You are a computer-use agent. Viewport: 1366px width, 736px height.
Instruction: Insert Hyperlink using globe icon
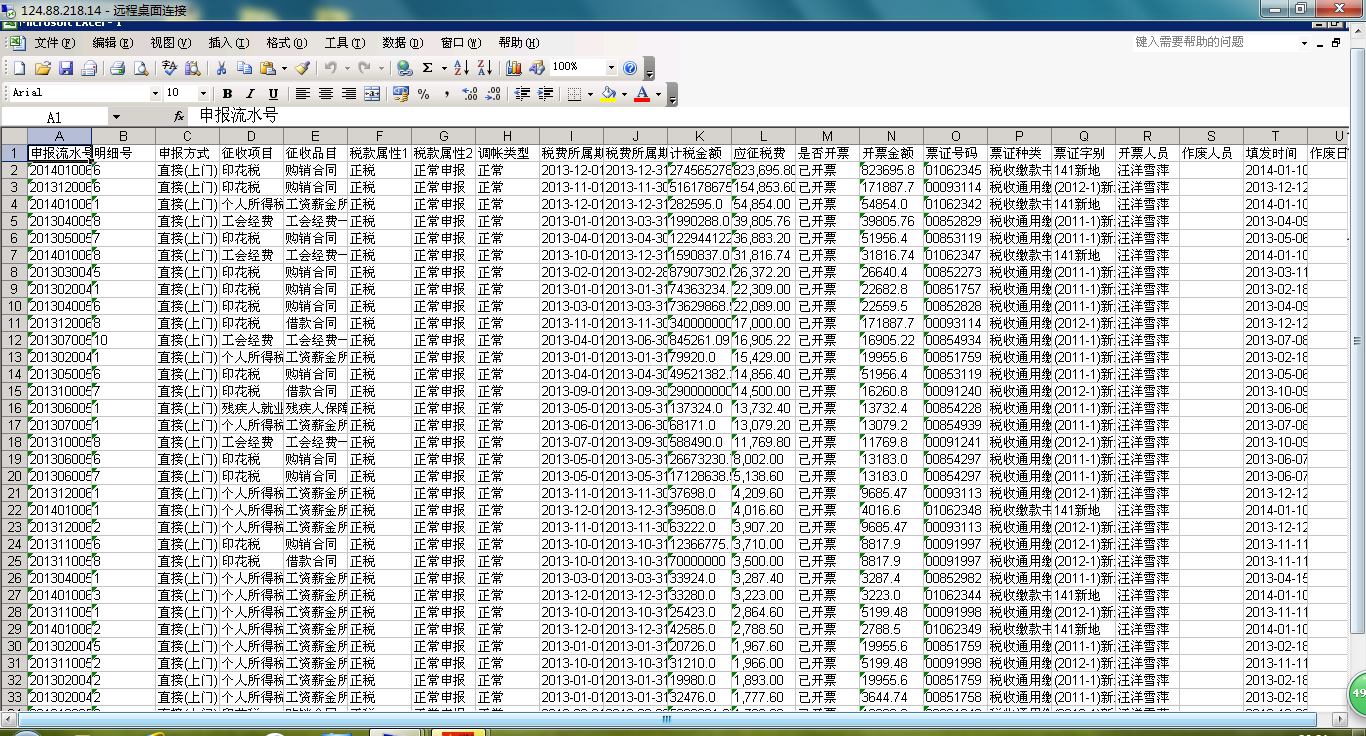(x=404, y=68)
